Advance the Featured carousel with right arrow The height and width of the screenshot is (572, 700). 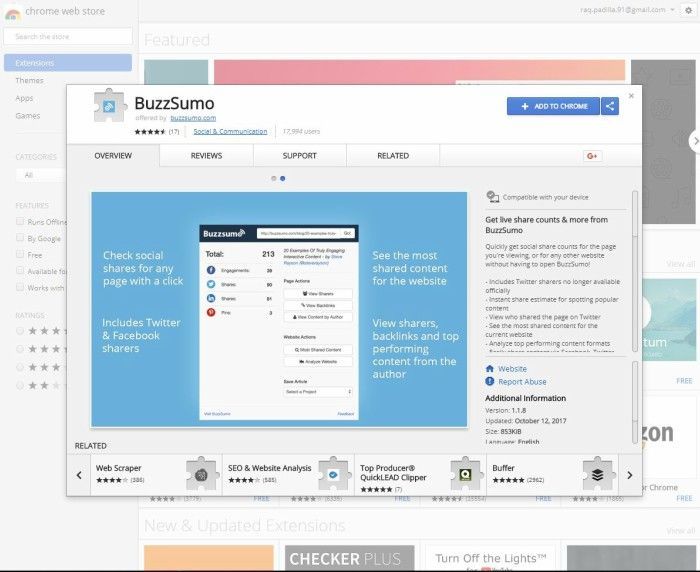pos(695,141)
